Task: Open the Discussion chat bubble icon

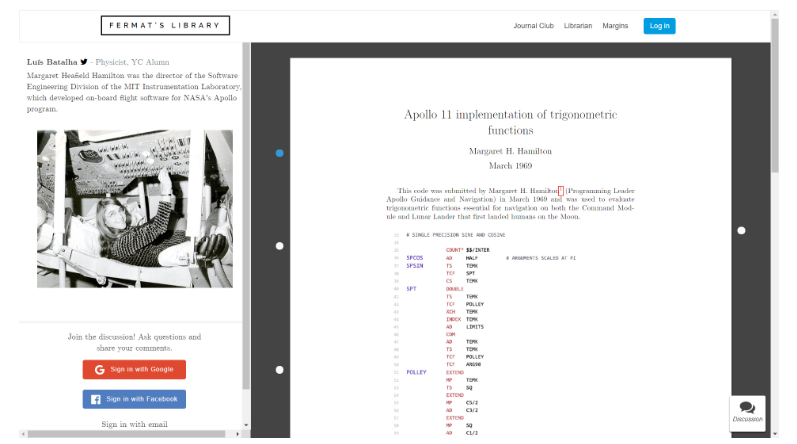Action: (x=747, y=408)
